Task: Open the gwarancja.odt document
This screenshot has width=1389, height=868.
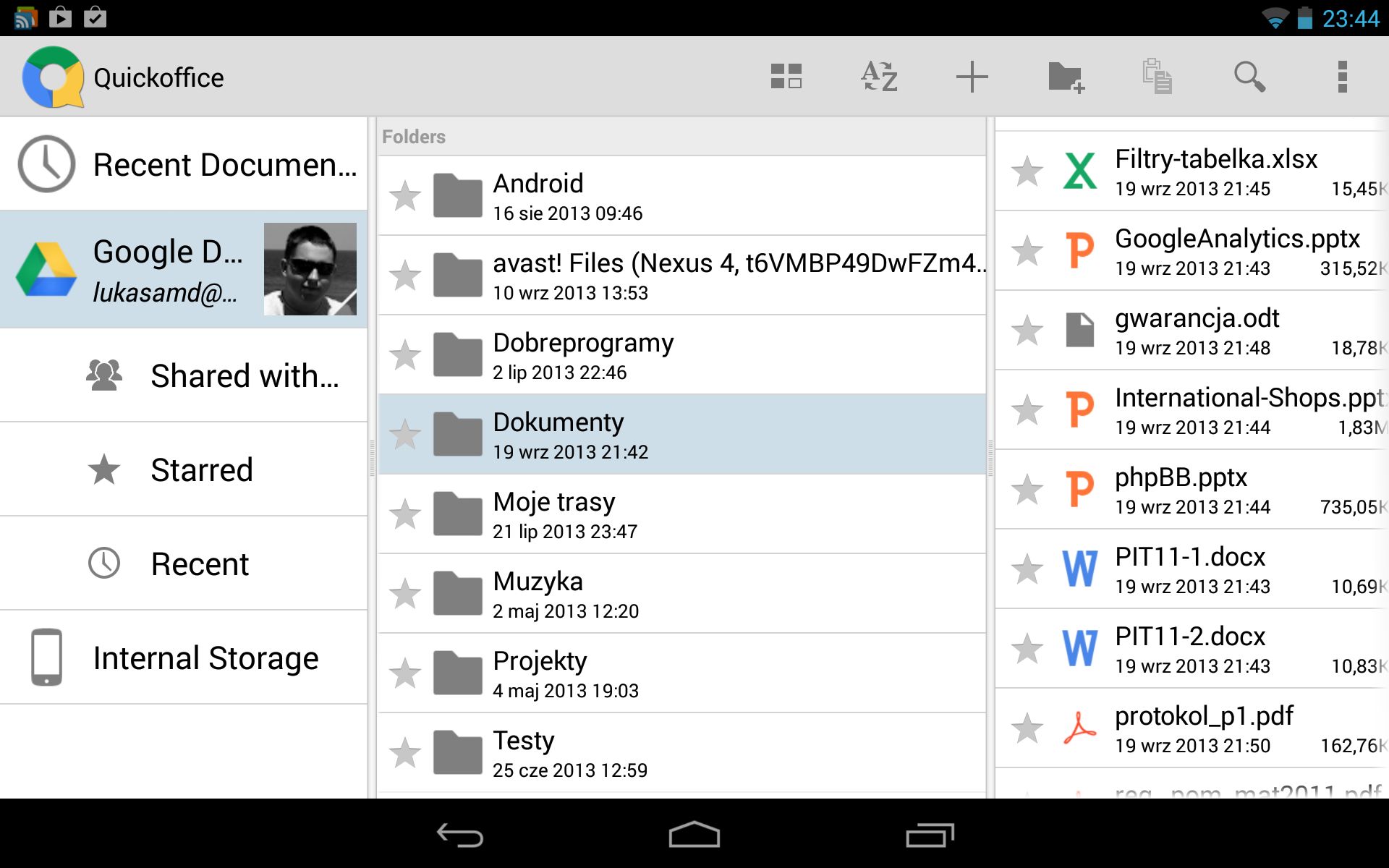Action: 1192,331
